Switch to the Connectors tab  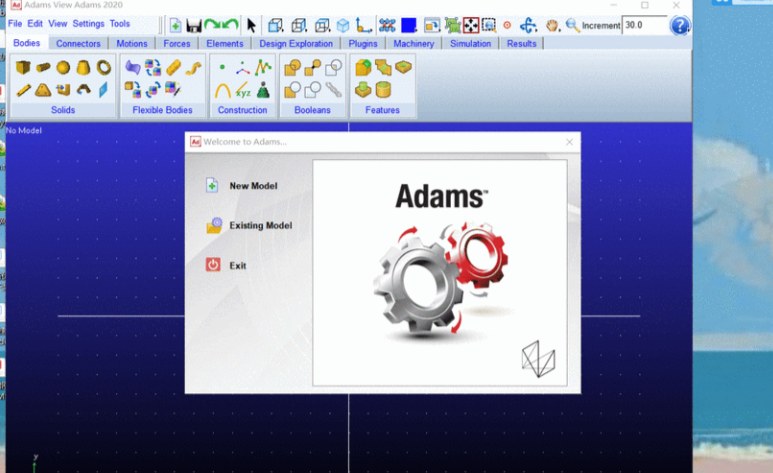point(78,44)
